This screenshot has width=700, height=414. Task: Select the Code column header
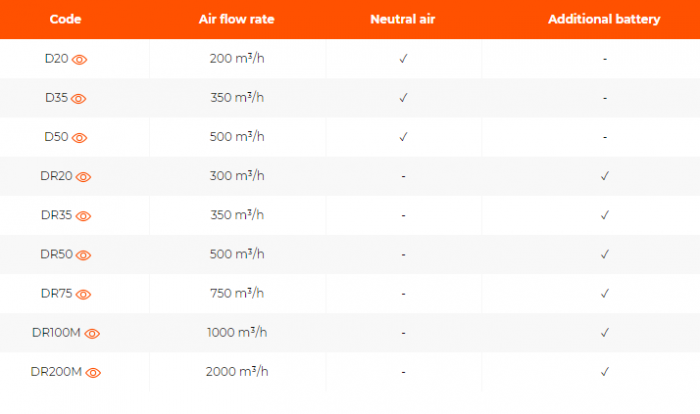coord(65,19)
